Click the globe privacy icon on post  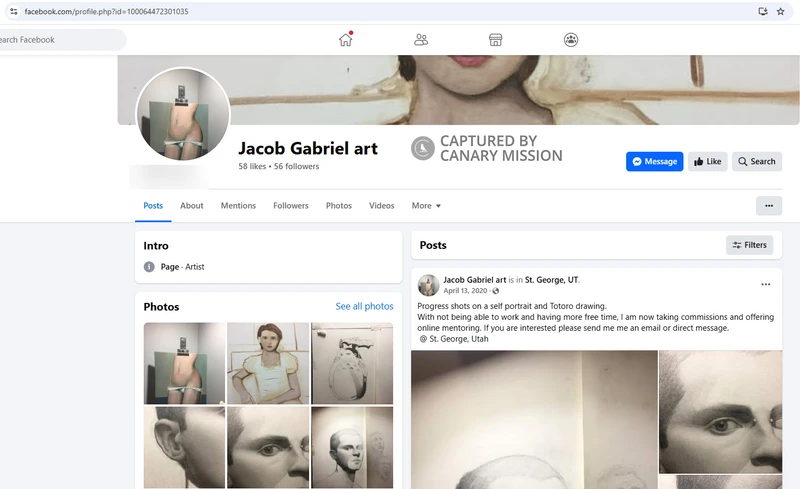point(495,291)
